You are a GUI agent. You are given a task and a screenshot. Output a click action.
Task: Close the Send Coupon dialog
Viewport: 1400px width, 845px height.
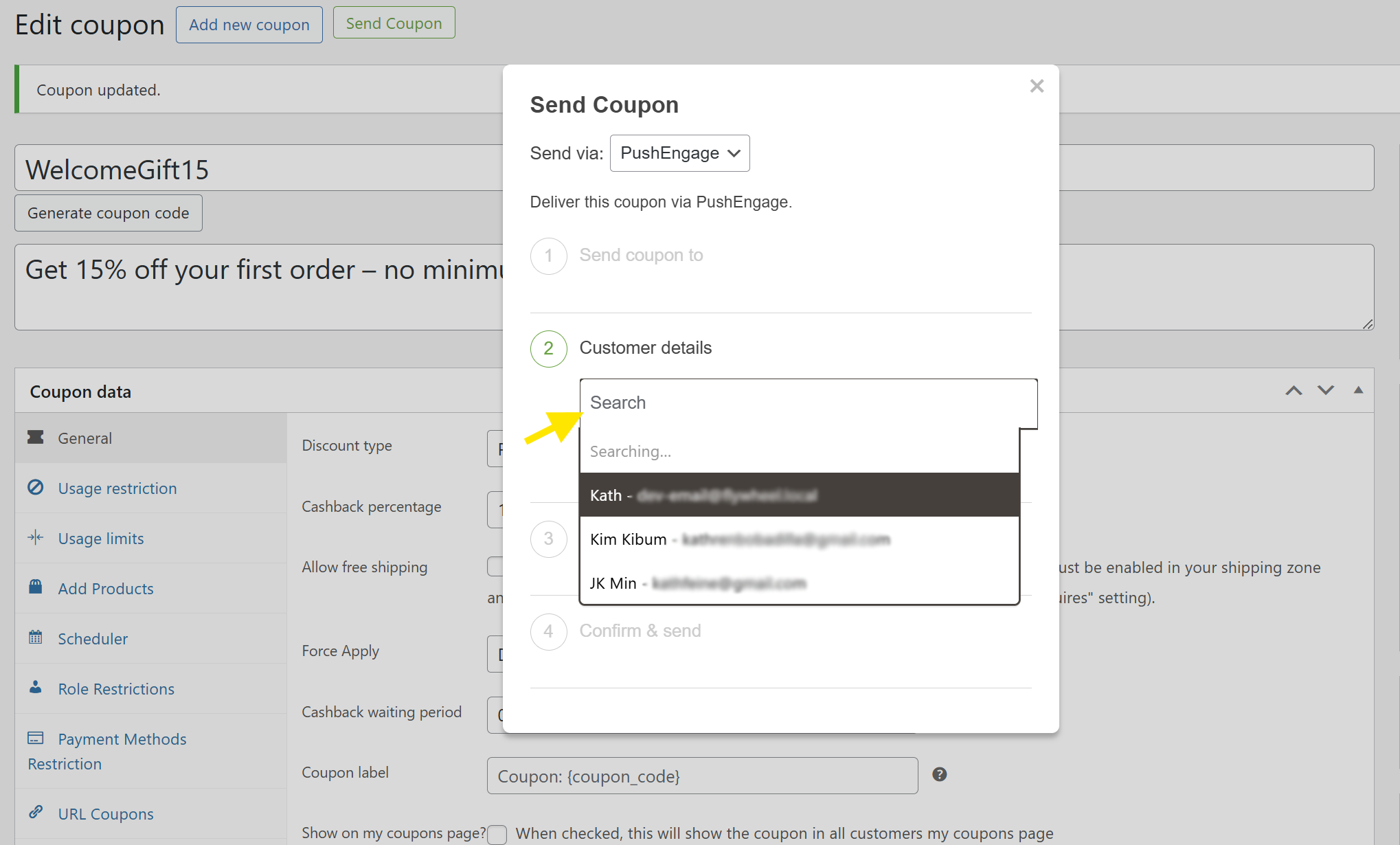(x=1037, y=86)
